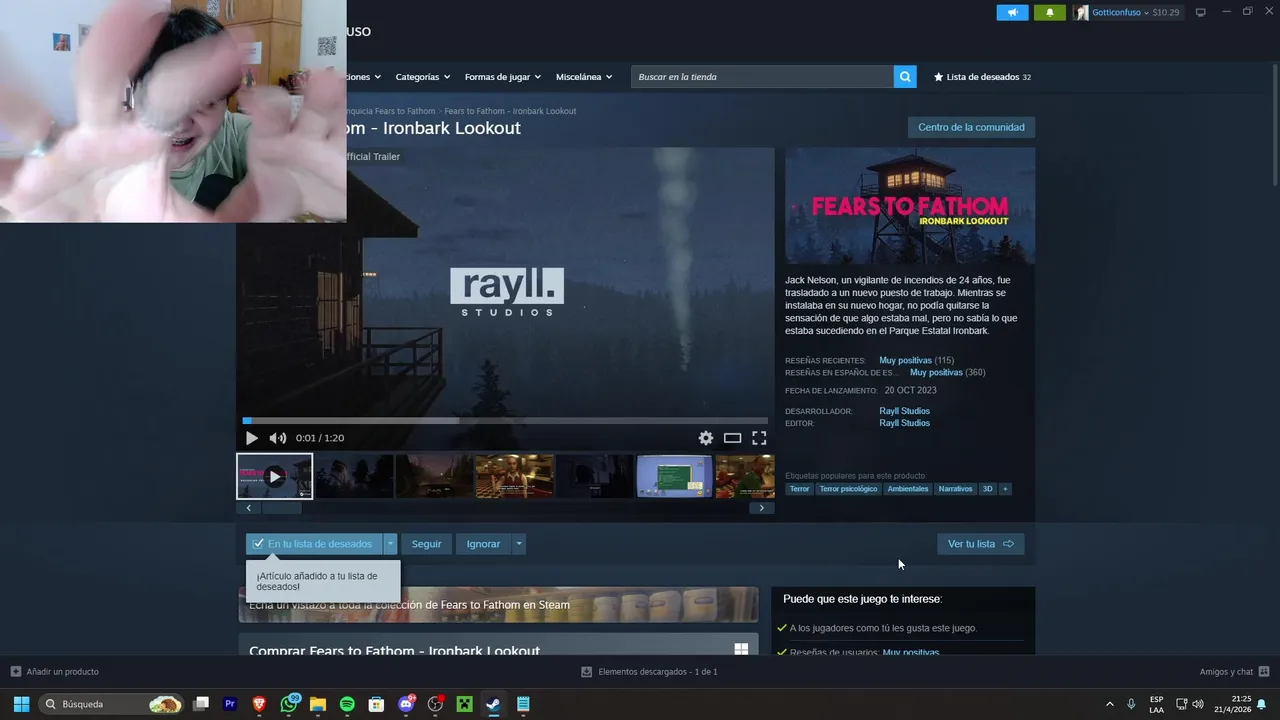
Task: Open the Gotticonfuso profile avatar
Action: [1081, 13]
